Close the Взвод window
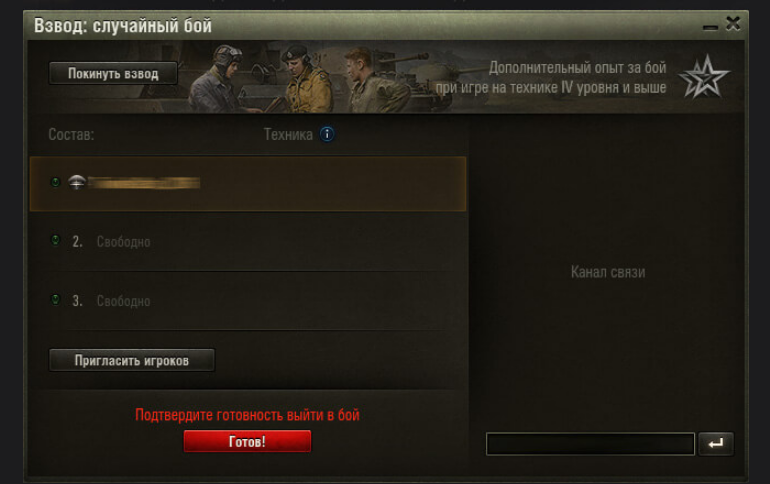 click(733, 23)
